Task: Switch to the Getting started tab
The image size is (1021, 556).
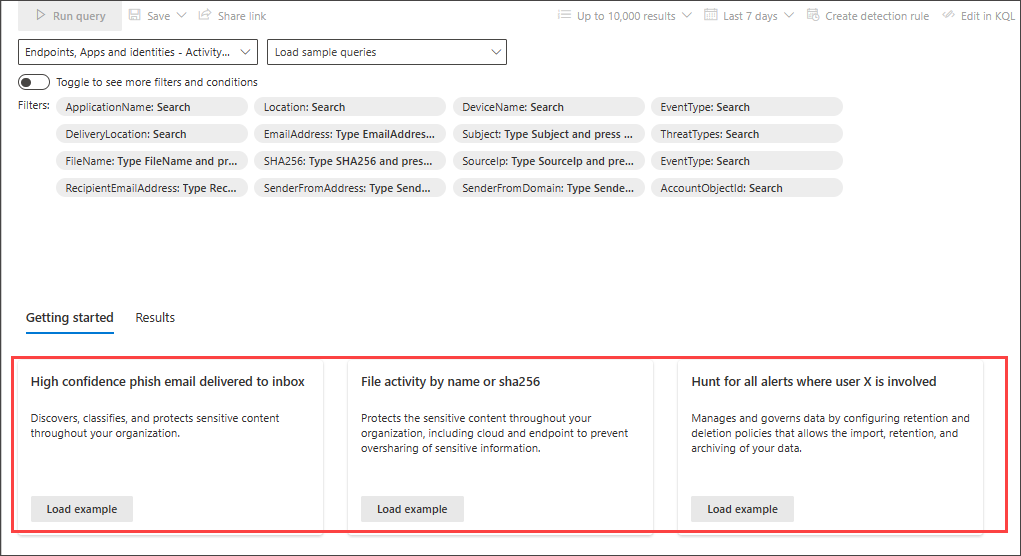Action: point(70,318)
